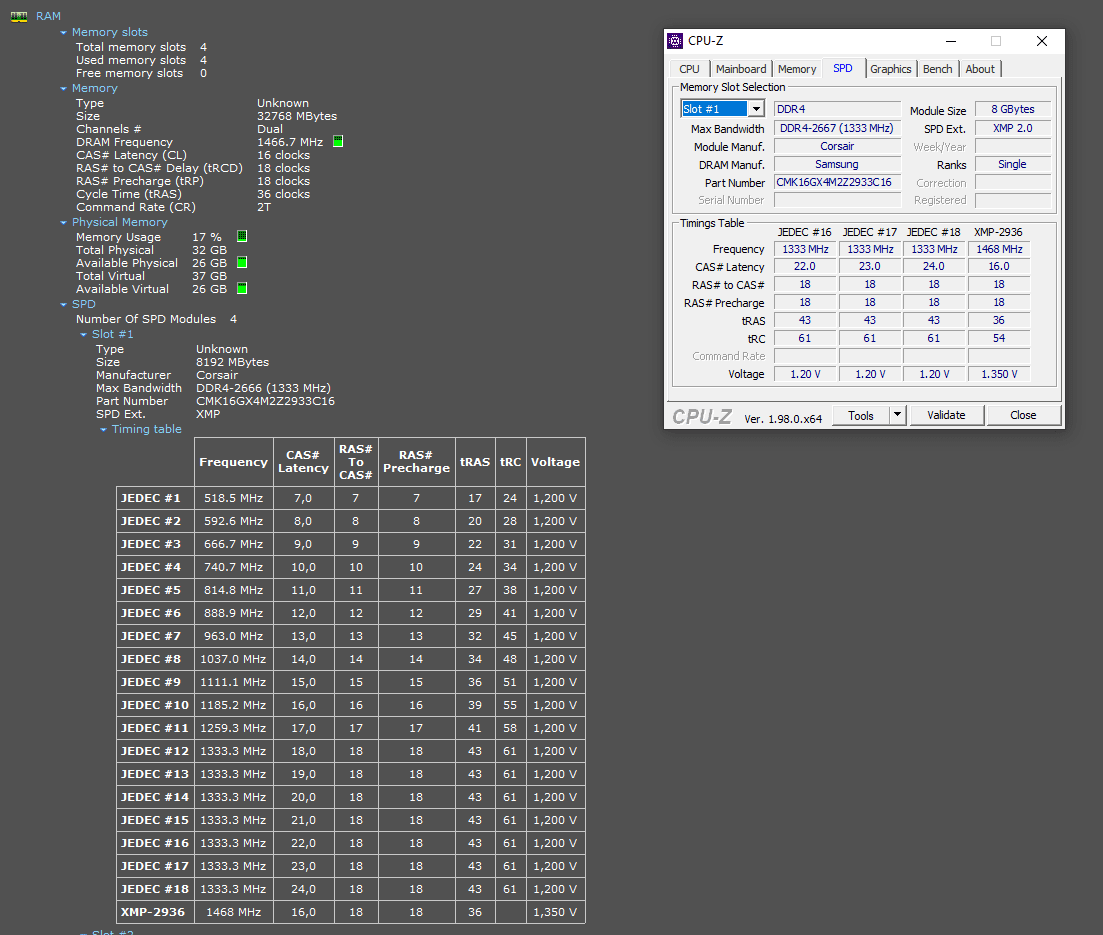1103x935 pixels.
Task: Click the green DRAM Frequency indicator square
Action: [338, 141]
